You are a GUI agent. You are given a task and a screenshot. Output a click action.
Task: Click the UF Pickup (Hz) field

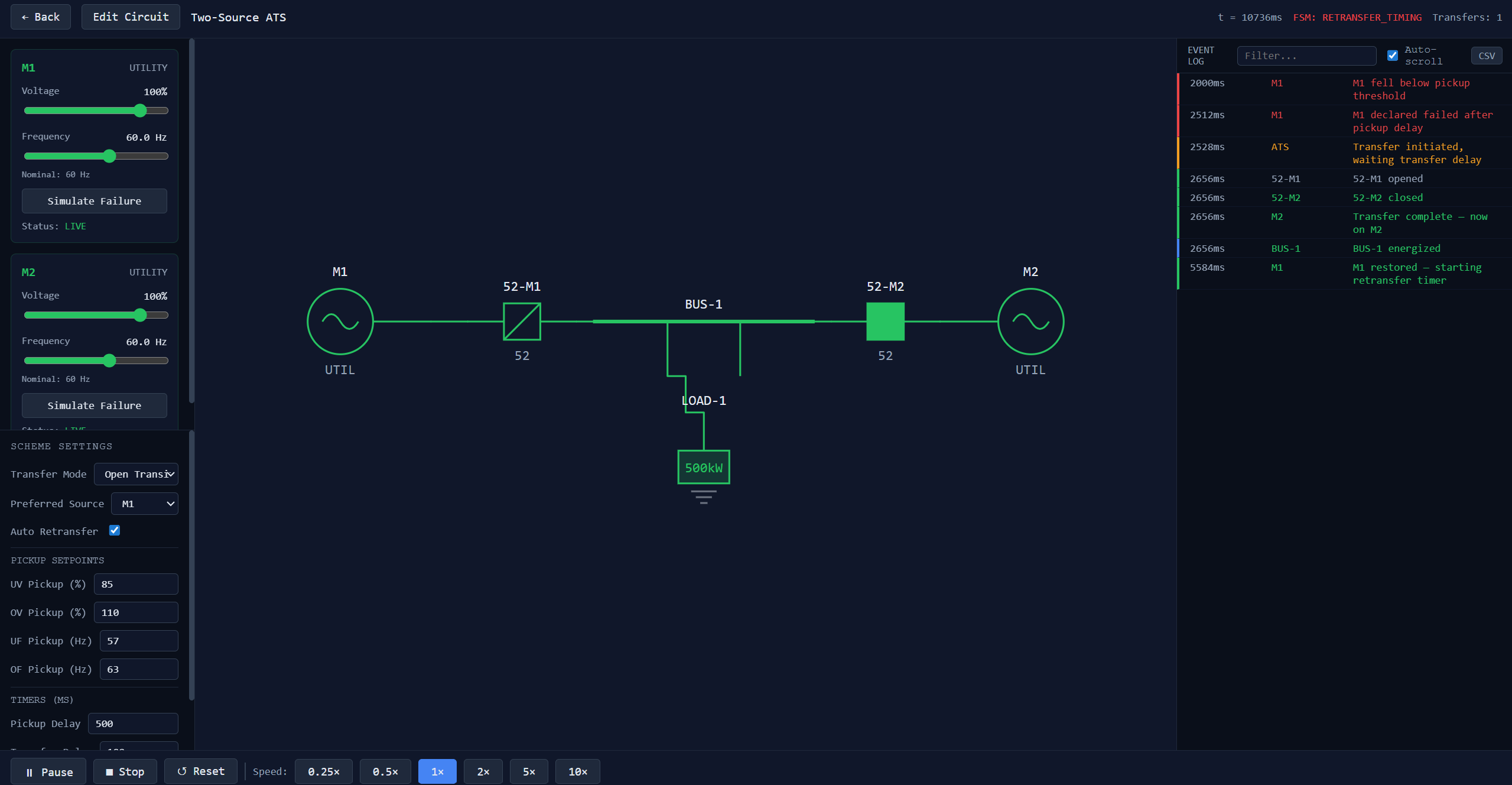[x=139, y=641]
